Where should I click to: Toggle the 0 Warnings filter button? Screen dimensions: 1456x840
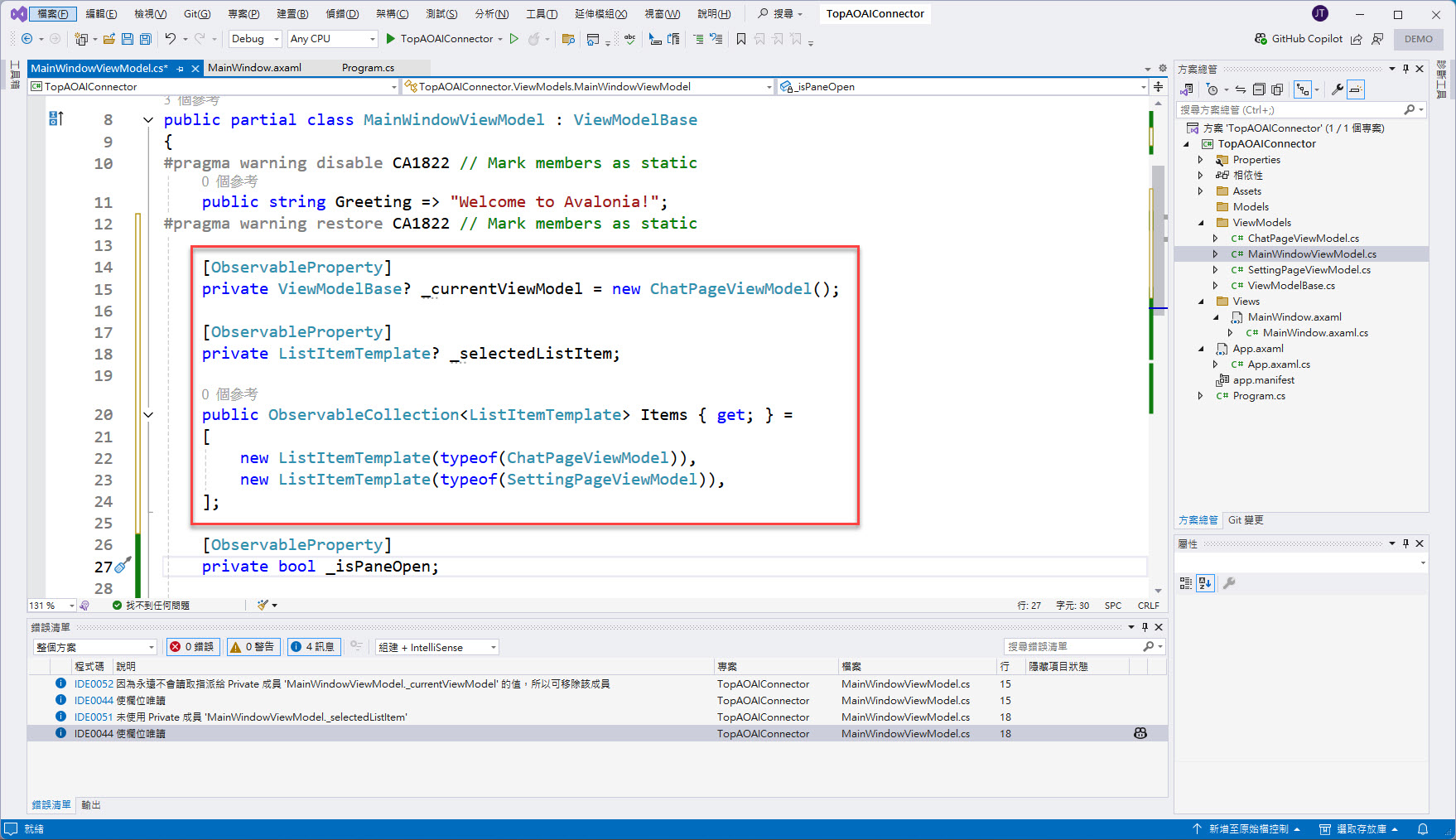pos(253,647)
